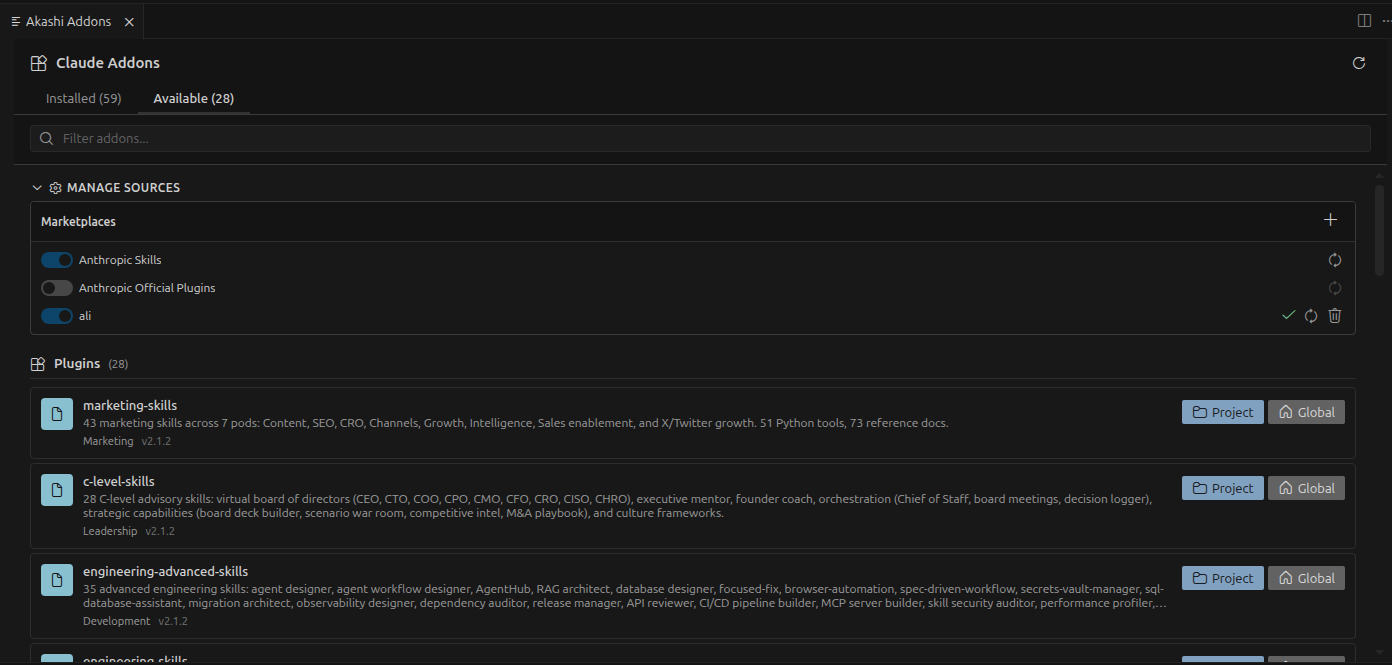Click the vertical scrollbar thumb
The height and width of the screenshot is (665, 1392).
pyautogui.click(x=1380, y=231)
